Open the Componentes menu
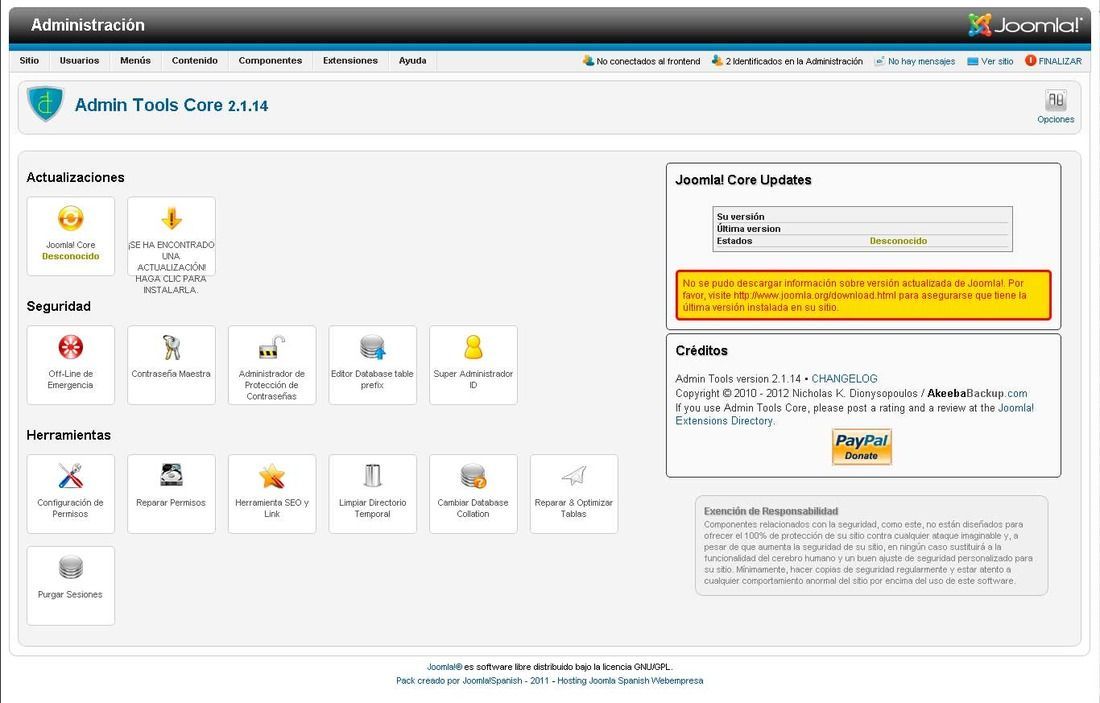Screen dimensions: 1100x703 coord(270,61)
